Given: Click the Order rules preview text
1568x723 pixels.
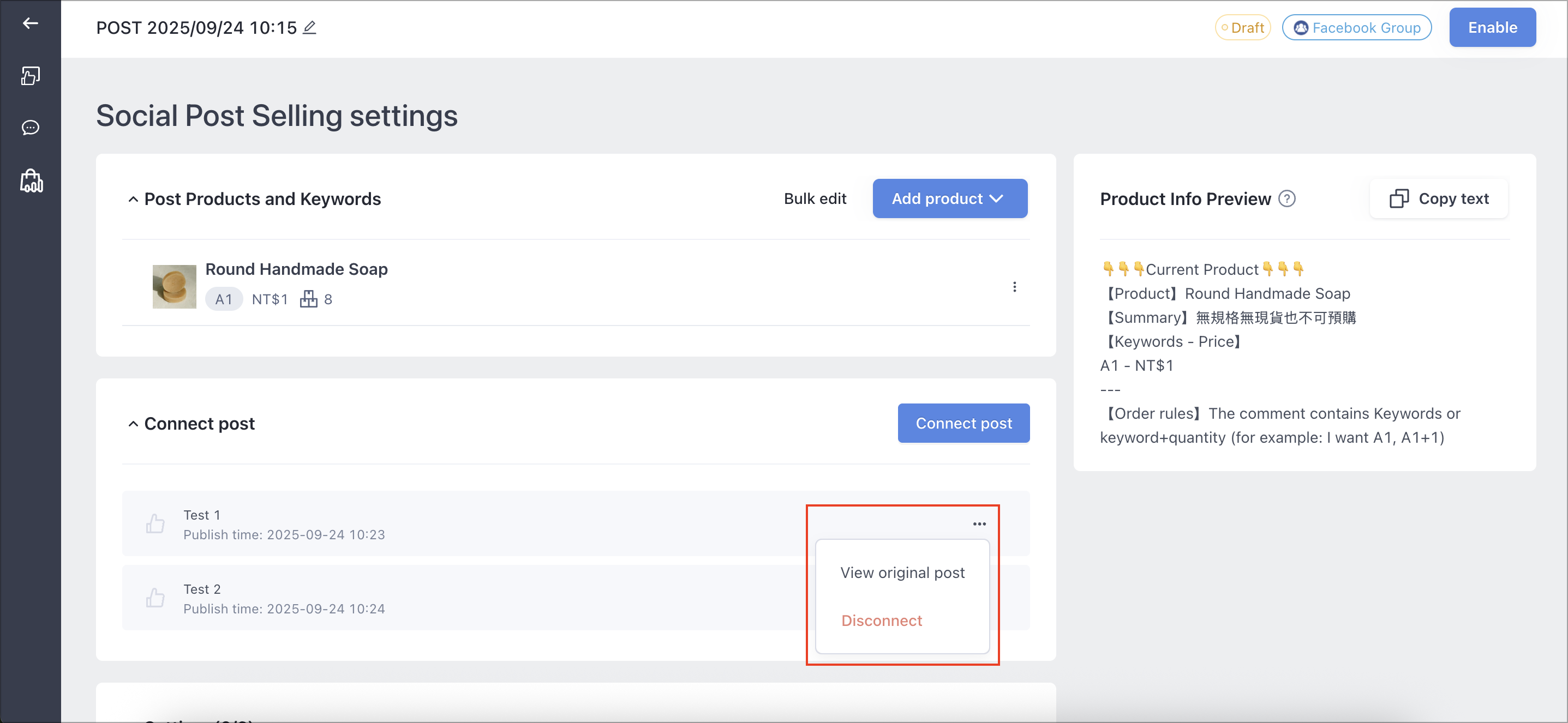Looking at the screenshot, I should click(x=1280, y=426).
